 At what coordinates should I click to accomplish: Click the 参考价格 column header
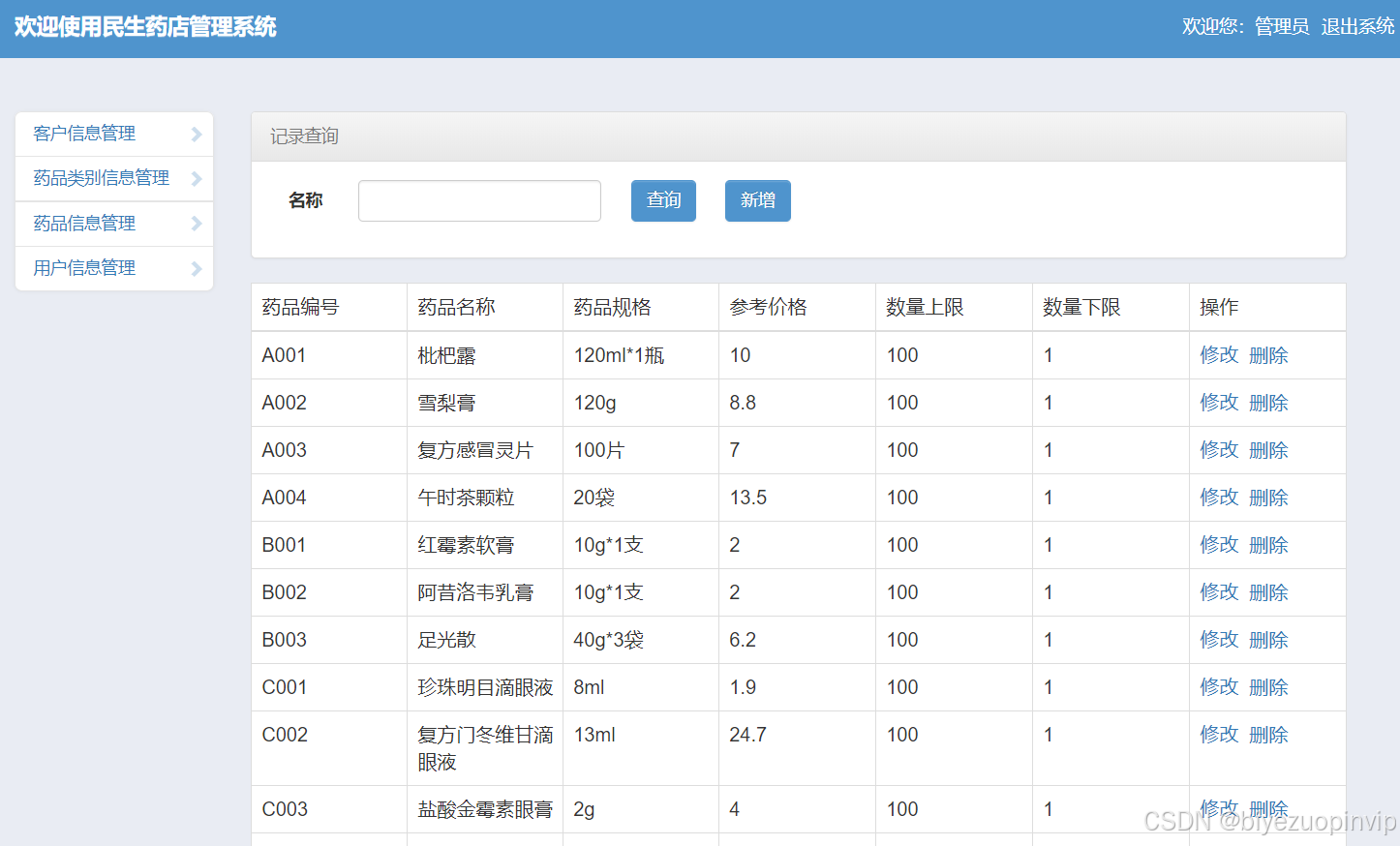click(x=797, y=307)
